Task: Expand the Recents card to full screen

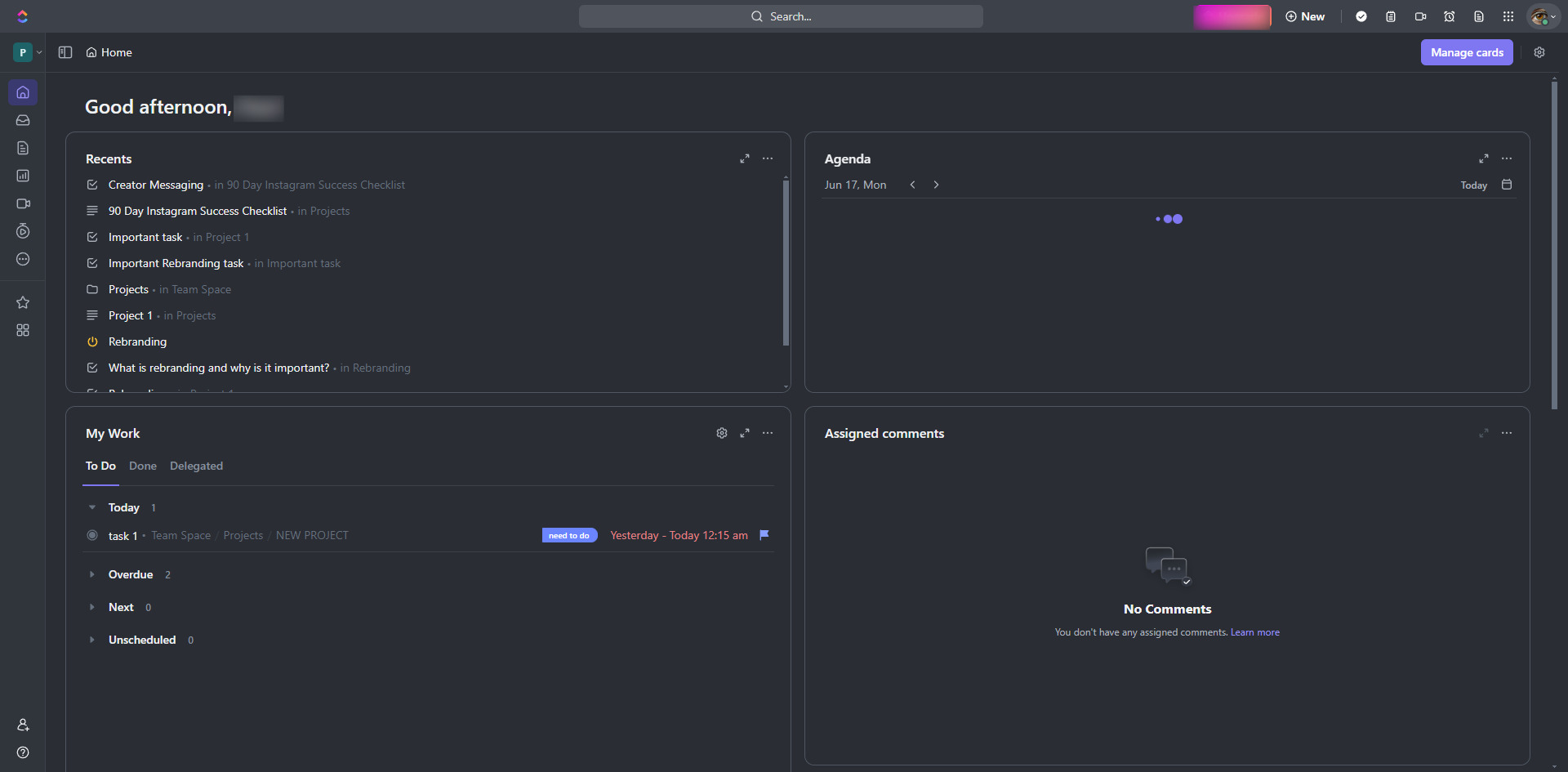Action: [745, 158]
